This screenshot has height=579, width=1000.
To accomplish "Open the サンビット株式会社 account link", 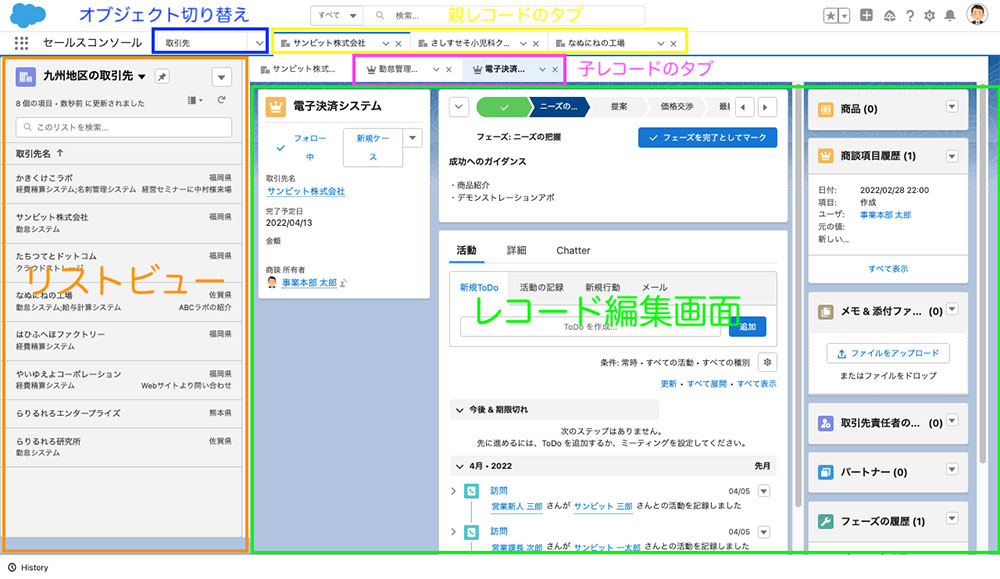I will [306, 191].
